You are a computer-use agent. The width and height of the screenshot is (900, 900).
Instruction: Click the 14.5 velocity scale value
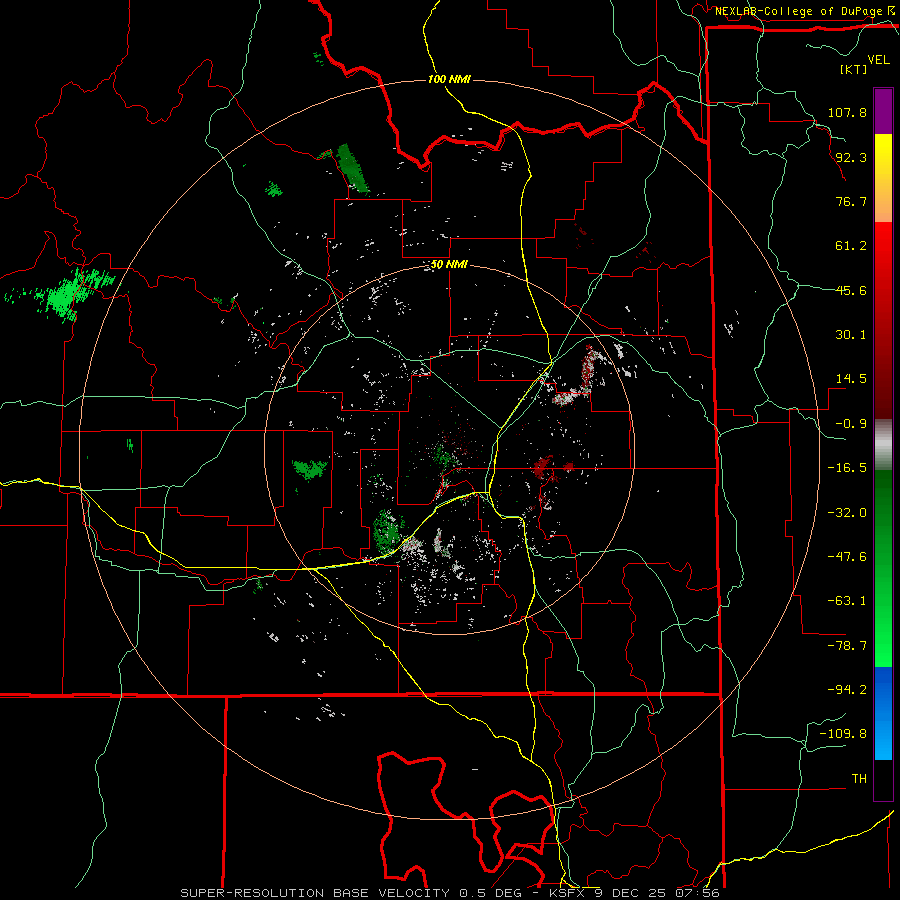point(851,379)
